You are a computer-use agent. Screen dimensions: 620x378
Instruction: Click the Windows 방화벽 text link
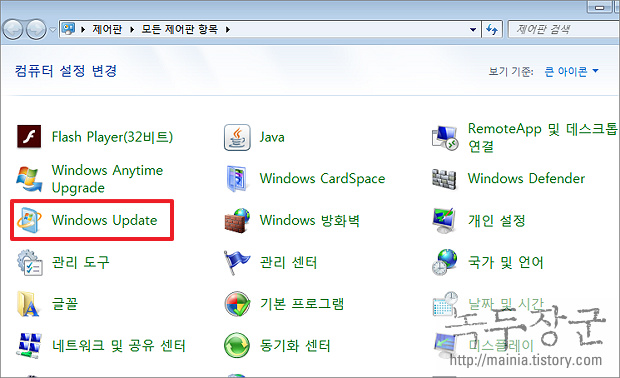tap(310, 220)
